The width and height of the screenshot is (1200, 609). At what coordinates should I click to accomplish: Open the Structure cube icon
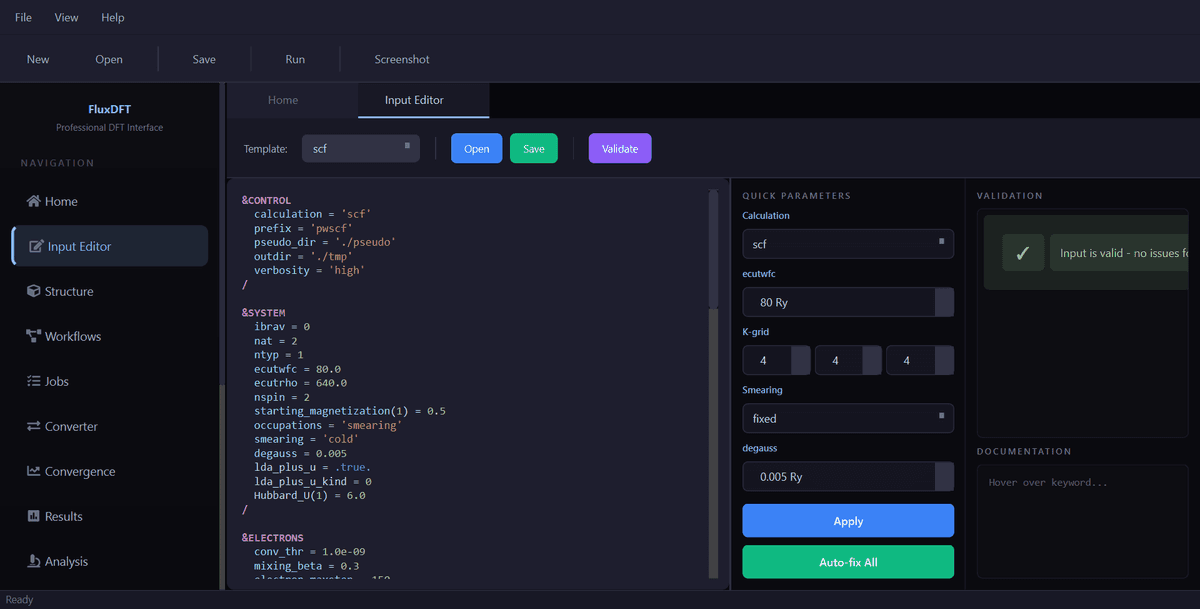34,292
